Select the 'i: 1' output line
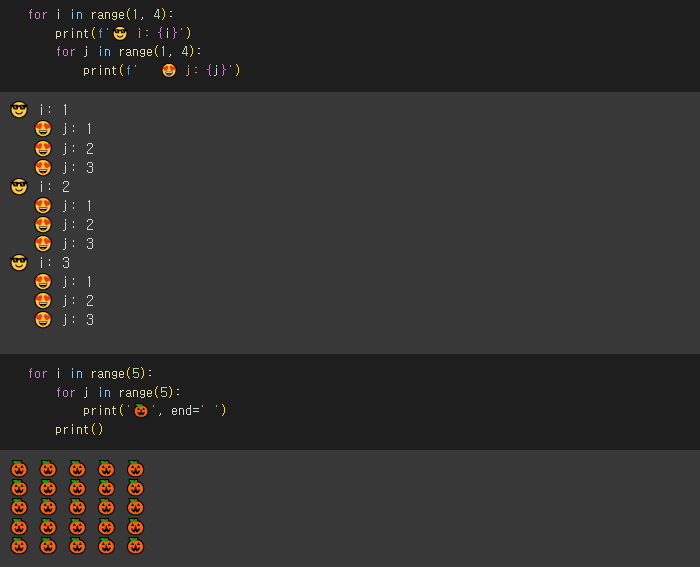The width and height of the screenshot is (700, 567). coord(39,110)
